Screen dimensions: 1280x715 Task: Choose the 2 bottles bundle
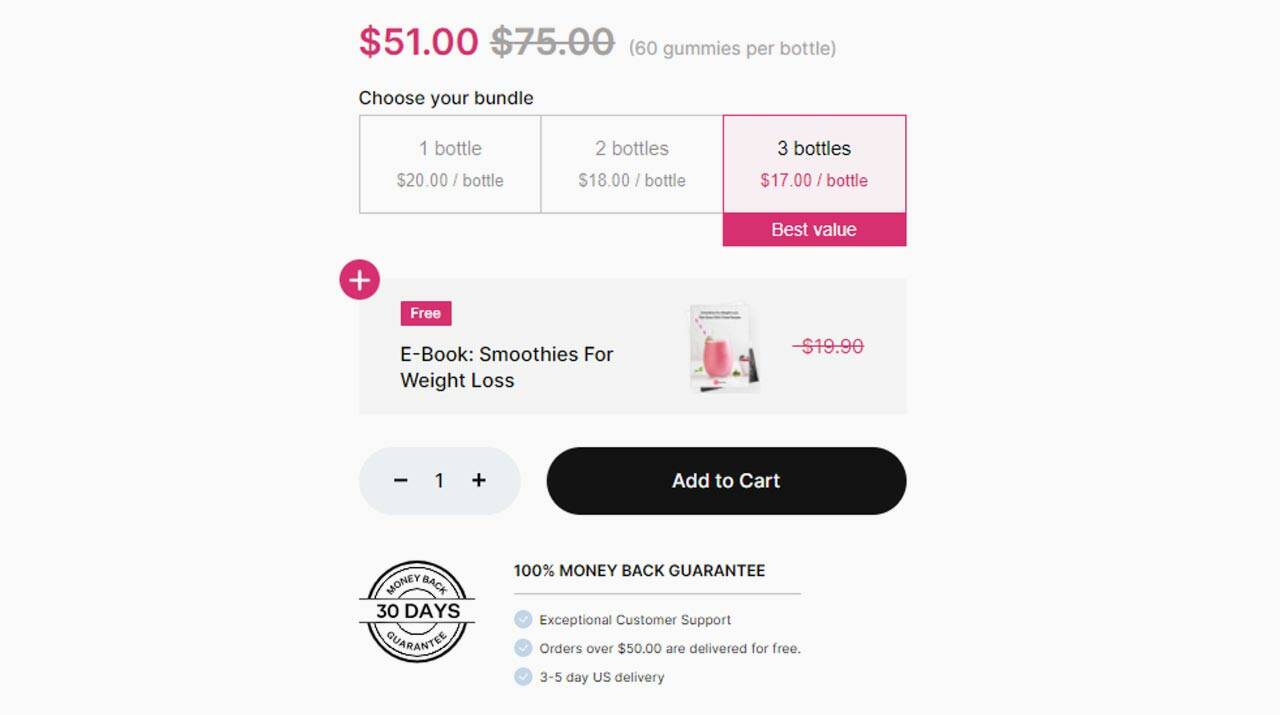click(x=632, y=164)
